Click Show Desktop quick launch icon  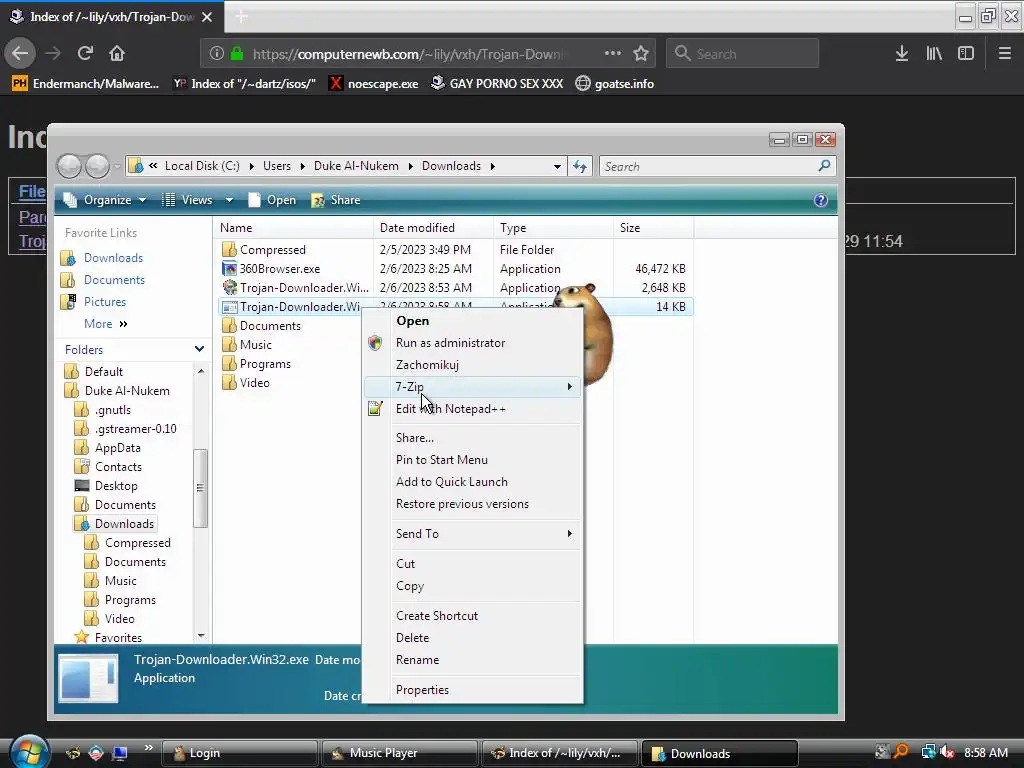[120, 753]
